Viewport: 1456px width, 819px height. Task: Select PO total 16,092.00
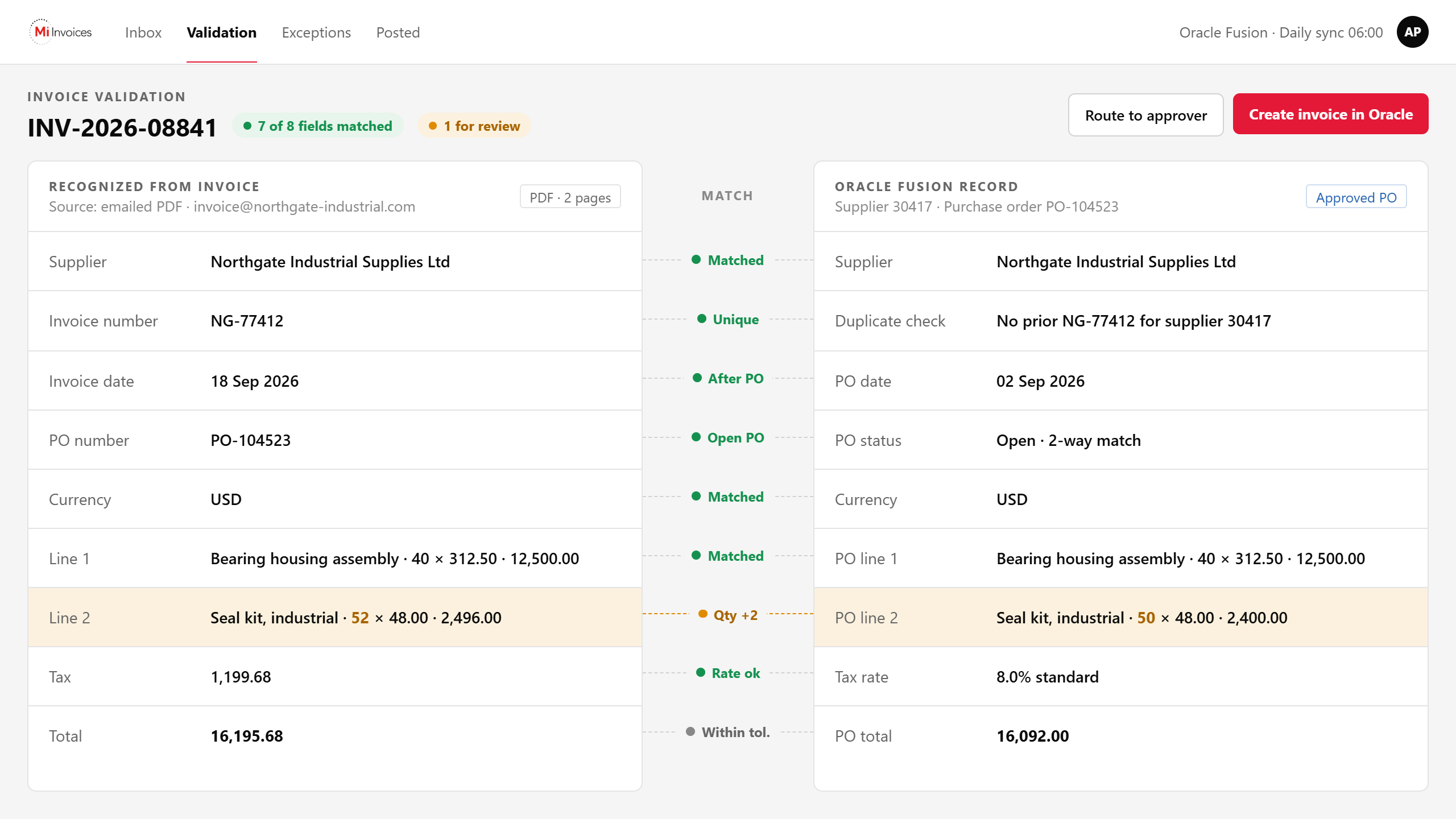point(1033,736)
